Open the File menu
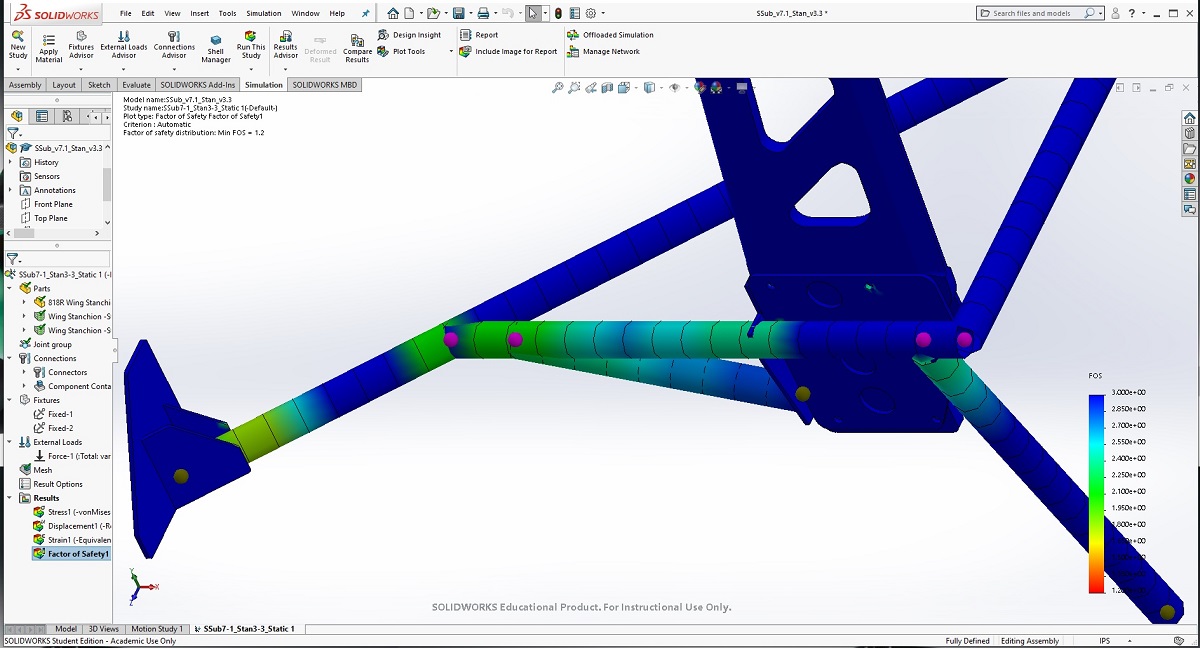 pos(125,14)
